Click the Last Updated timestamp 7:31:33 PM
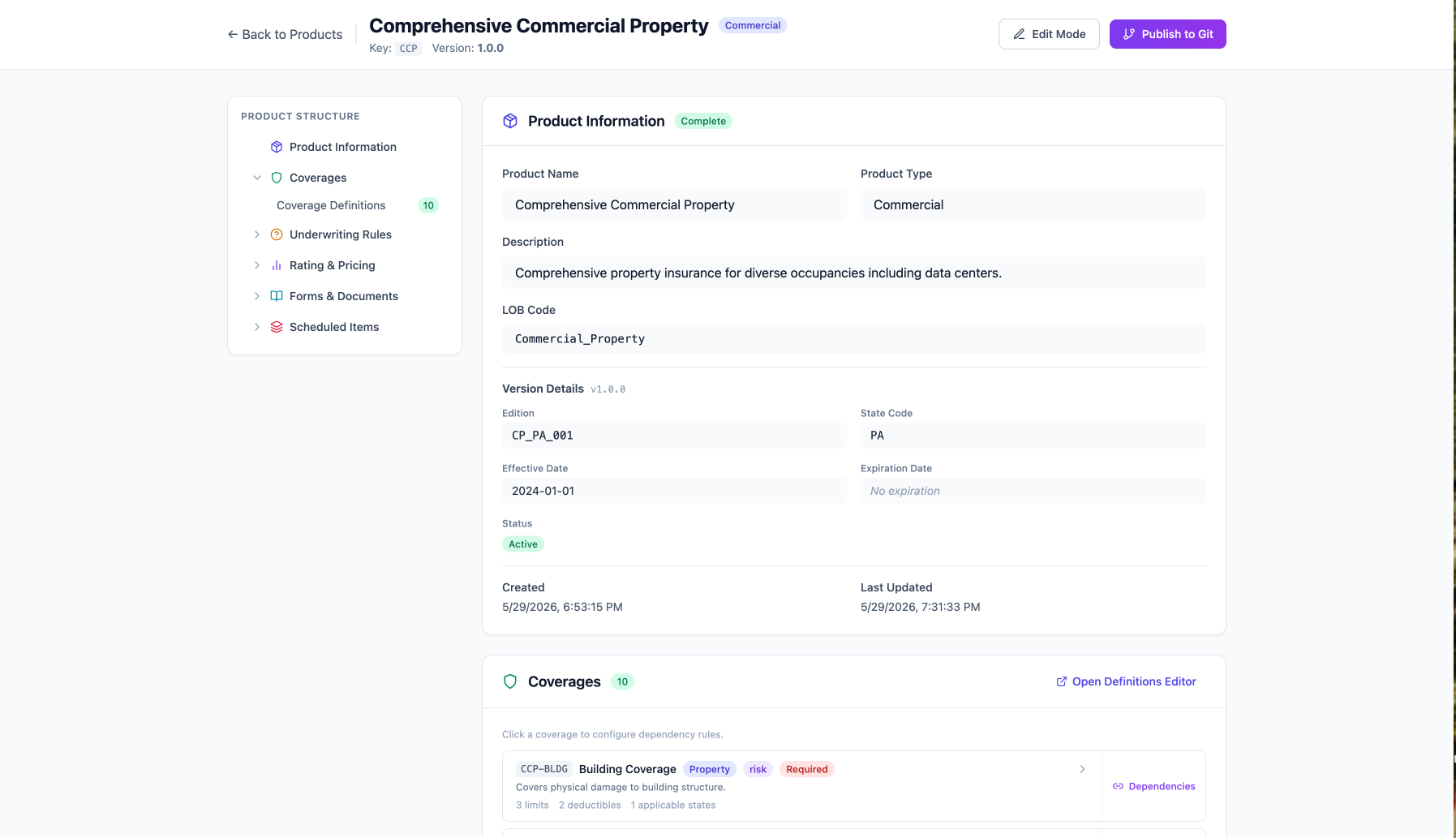Viewport: 1456px width, 838px height. point(921,607)
